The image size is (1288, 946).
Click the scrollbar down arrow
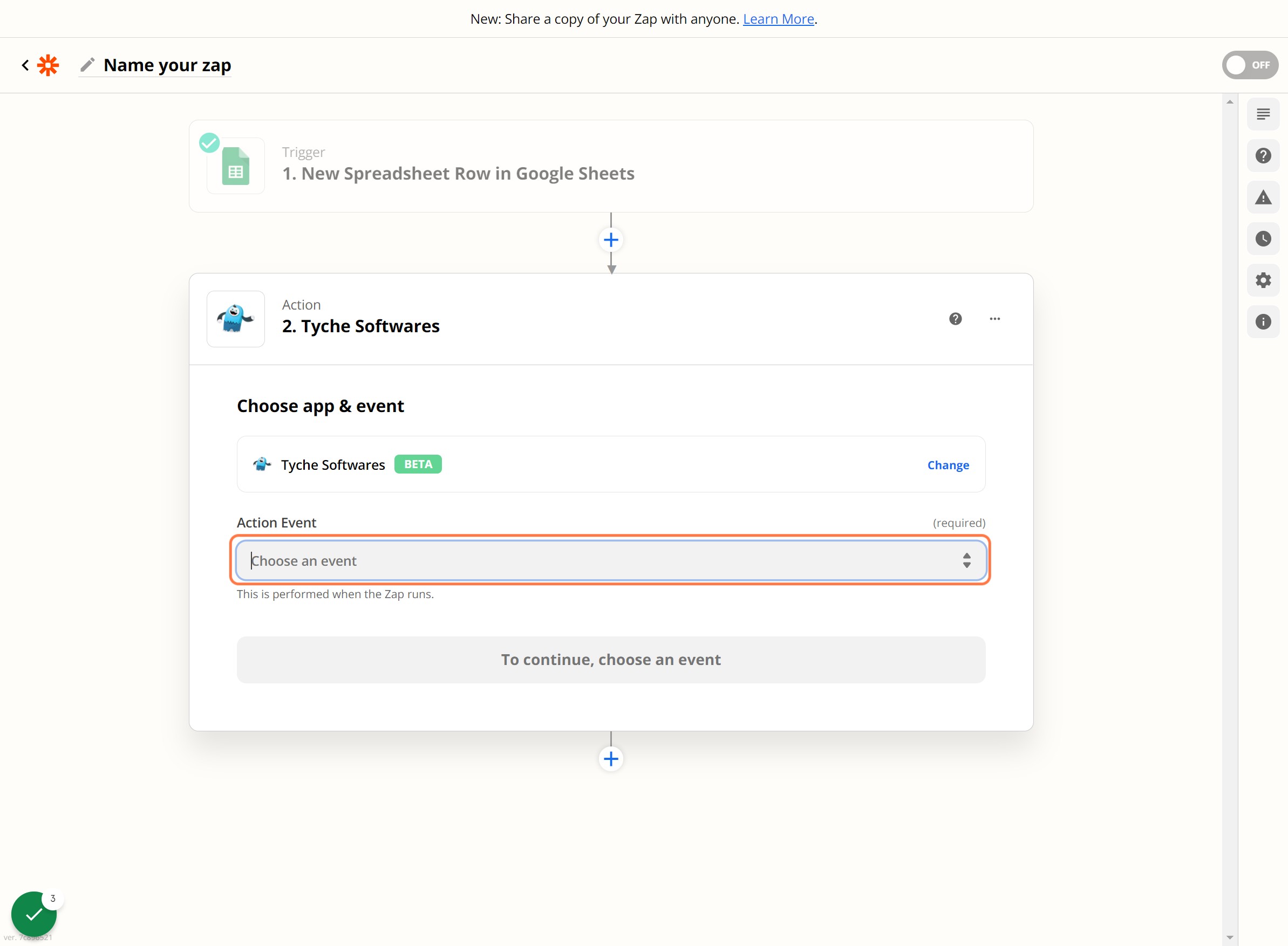[1230, 937]
